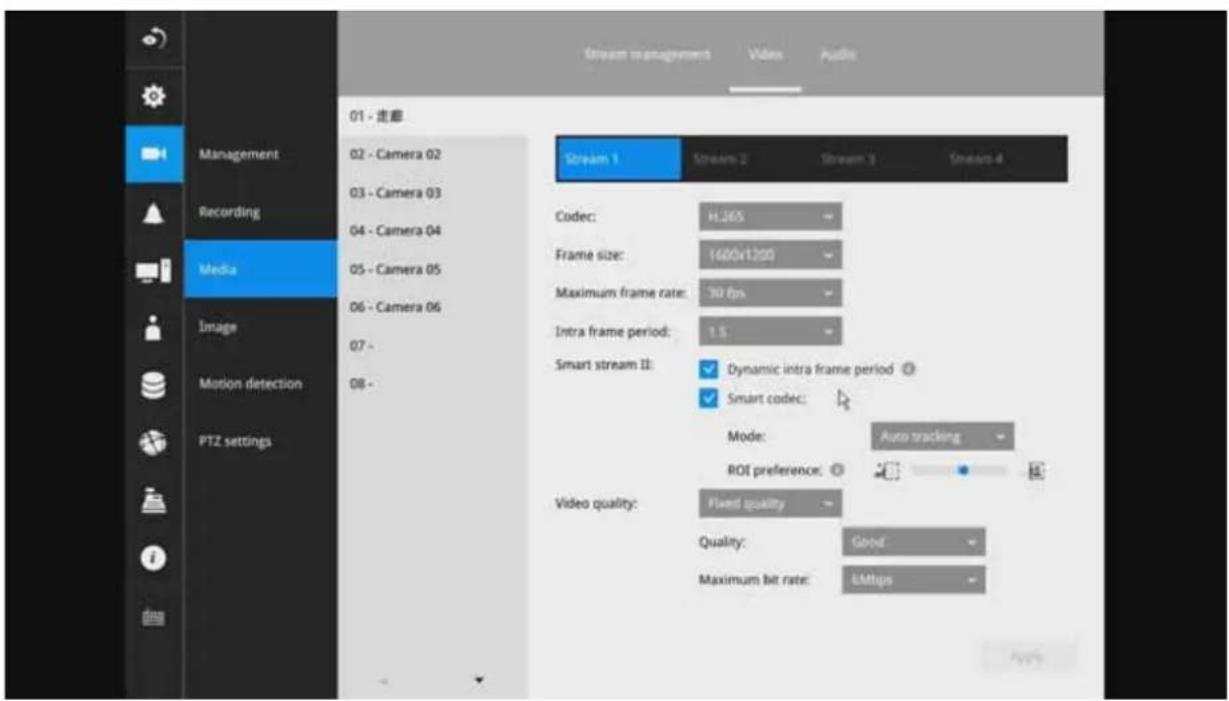The image size is (1229, 701).
Task: Select empty channel 08 in list
Action: [432, 383]
